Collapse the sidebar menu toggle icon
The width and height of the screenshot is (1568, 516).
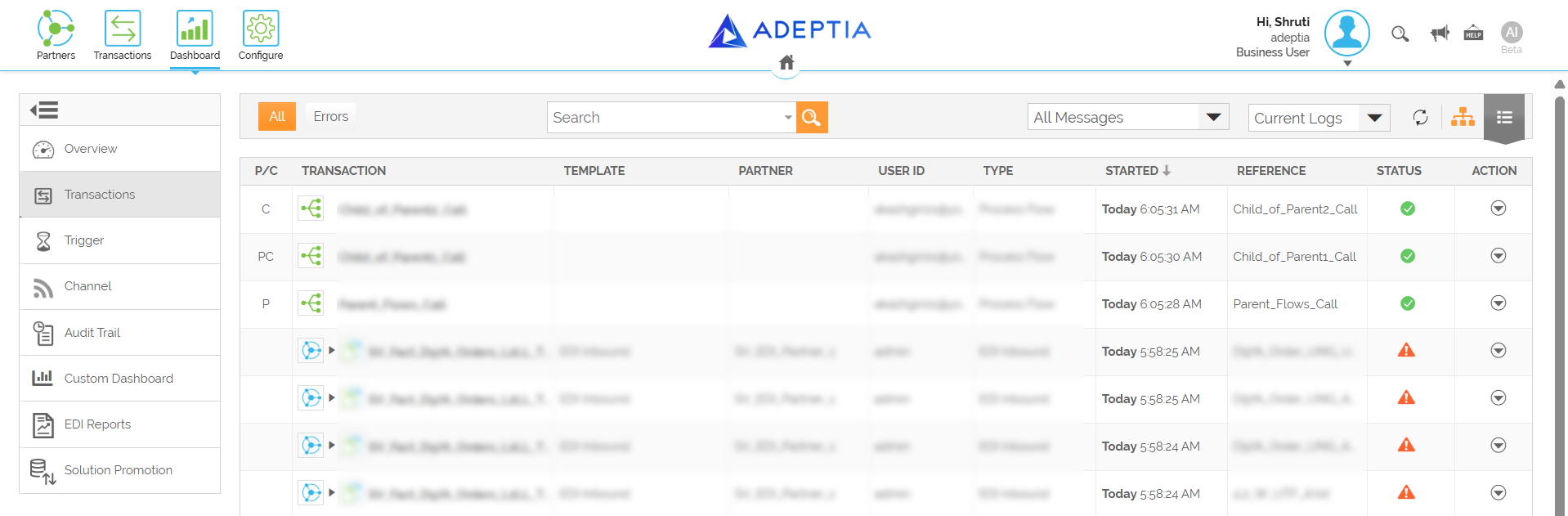coord(44,110)
